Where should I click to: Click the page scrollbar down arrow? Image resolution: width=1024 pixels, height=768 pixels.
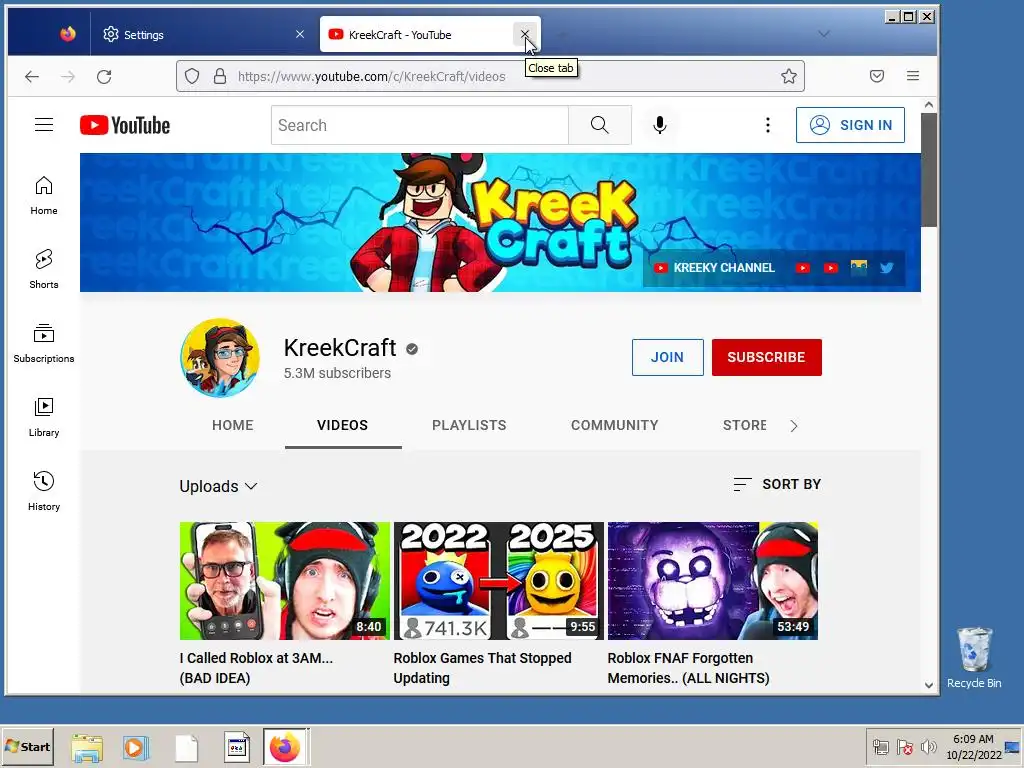coord(929,685)
